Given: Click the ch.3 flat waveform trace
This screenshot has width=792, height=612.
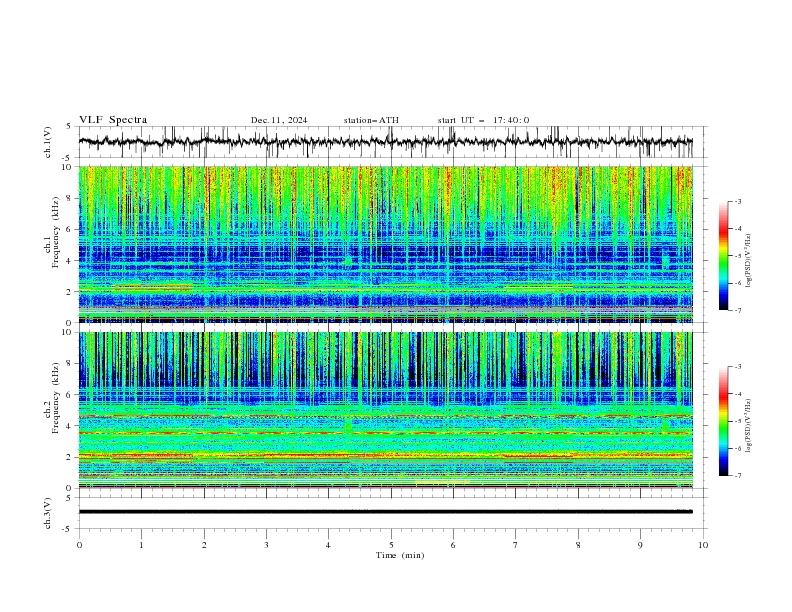Looking at the screenshot, I should tap(386, 512).
